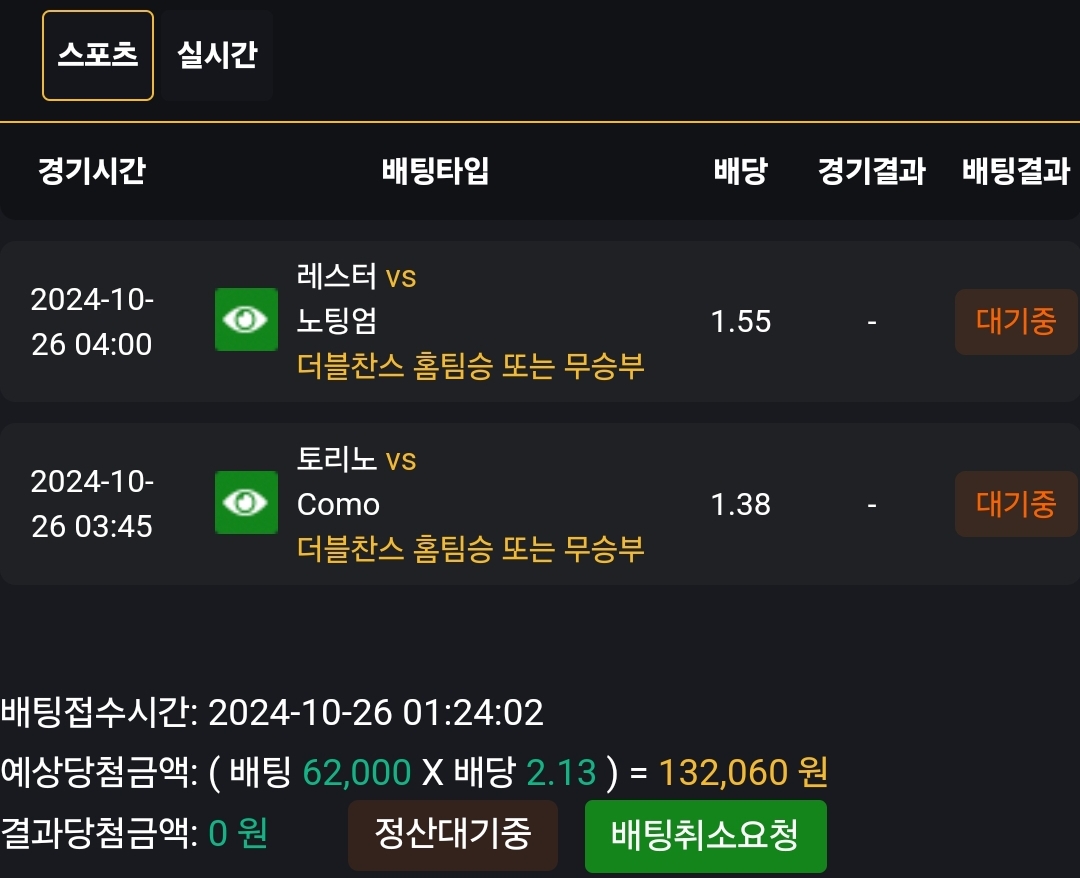Select the 배팅타입 column header
Viewport: 1080px width, 878px height.
coord(436,171)
